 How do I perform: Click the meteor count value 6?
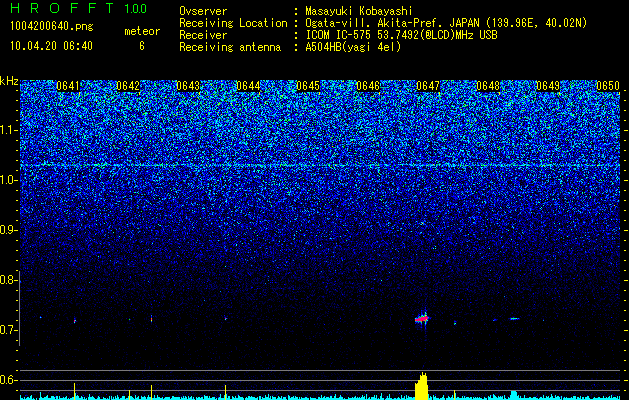point(142,46)
